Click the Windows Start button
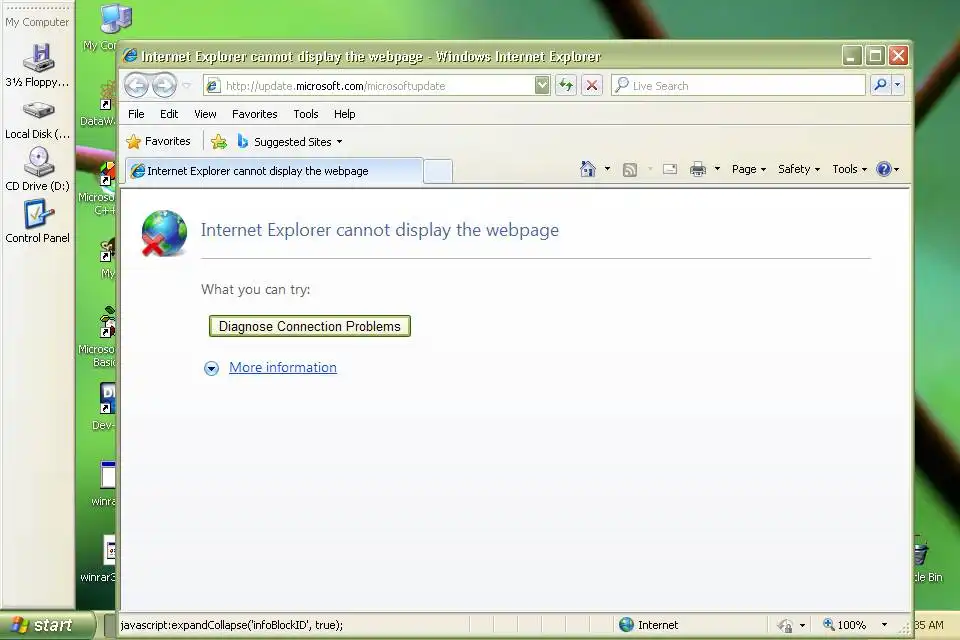This screenshot has height=640, width=960. (47, 625)
